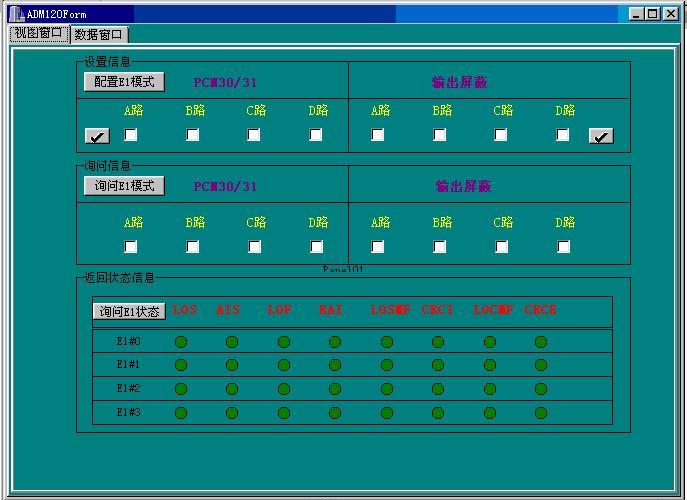Click the E1#0 CRCI status indicator
Image resolution: width=687 pixels, height=500 pixels.
click(x=438, y=342)
